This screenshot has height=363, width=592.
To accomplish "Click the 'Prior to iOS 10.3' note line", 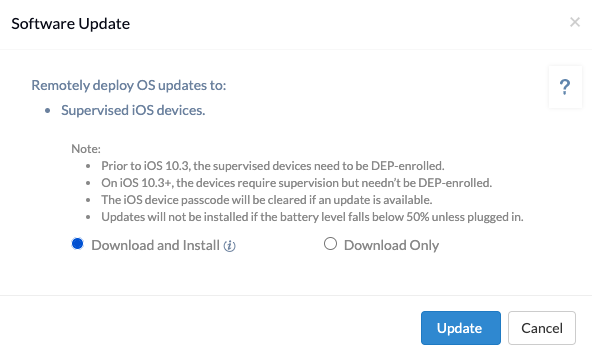I will tap(273, 166).
